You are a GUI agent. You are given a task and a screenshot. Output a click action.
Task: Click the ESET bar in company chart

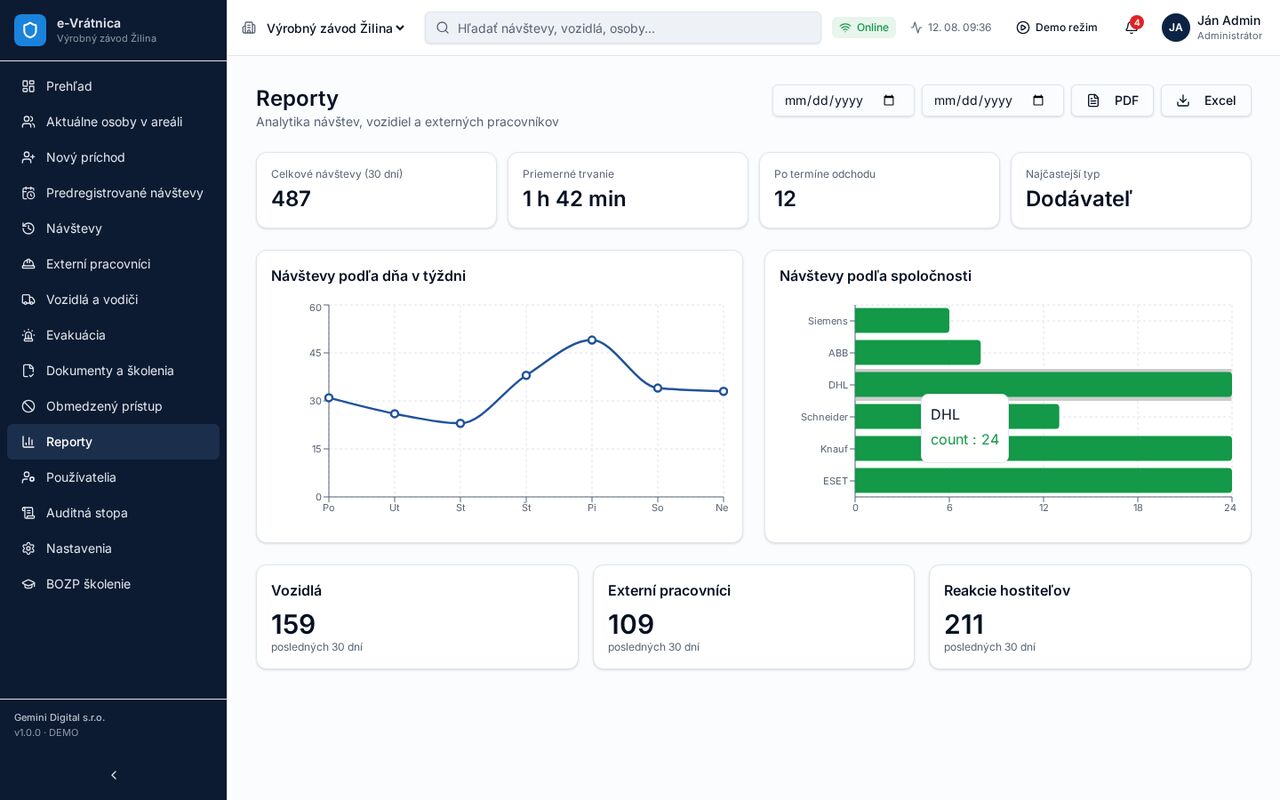(1043, 481)
